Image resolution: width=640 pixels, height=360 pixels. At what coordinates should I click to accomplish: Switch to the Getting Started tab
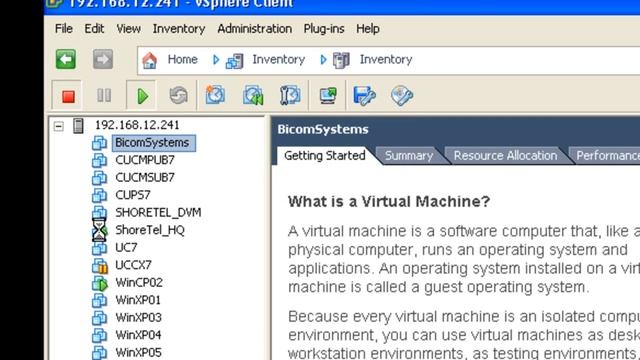pyautogui.click(x=324, y=156)
